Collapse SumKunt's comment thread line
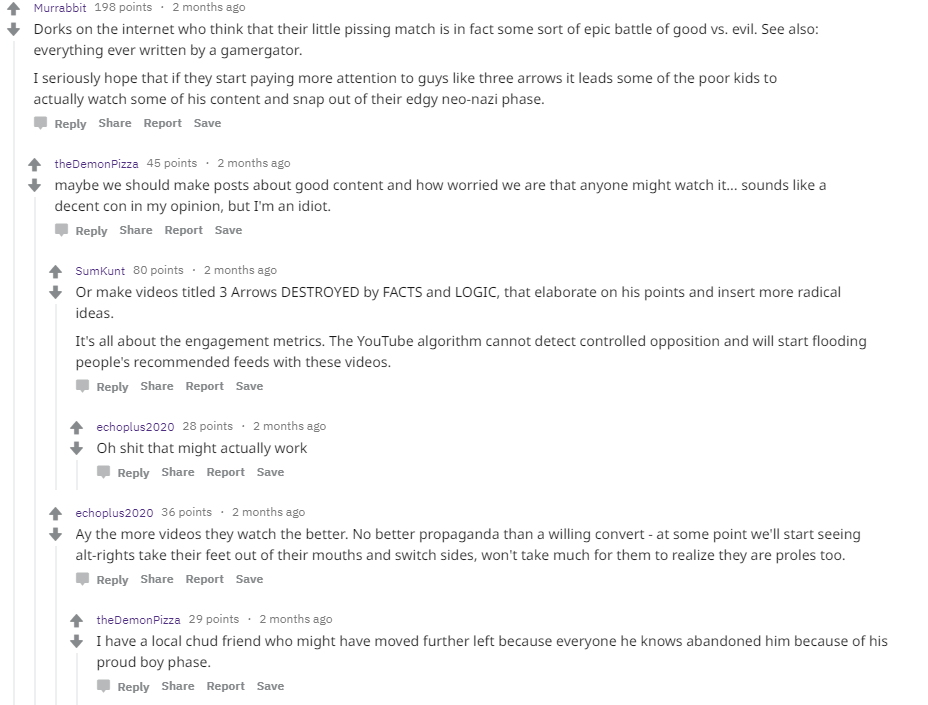The width and height of the screenshot is (928, 705). 56,397
